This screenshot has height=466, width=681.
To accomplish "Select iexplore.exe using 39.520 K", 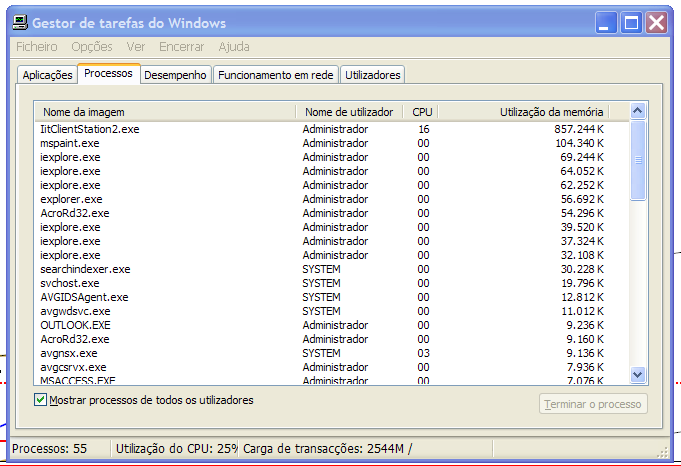I will (x=332, y=227).
